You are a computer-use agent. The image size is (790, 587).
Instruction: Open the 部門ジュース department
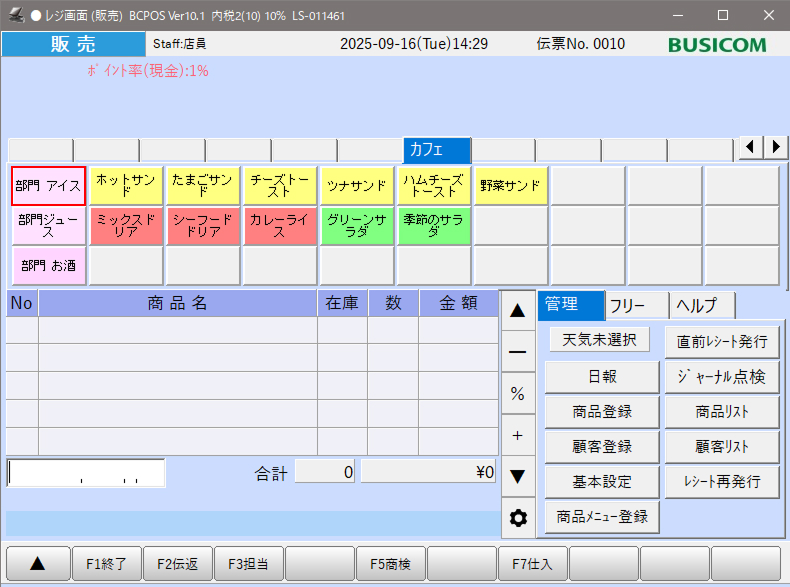coord(48,226)
